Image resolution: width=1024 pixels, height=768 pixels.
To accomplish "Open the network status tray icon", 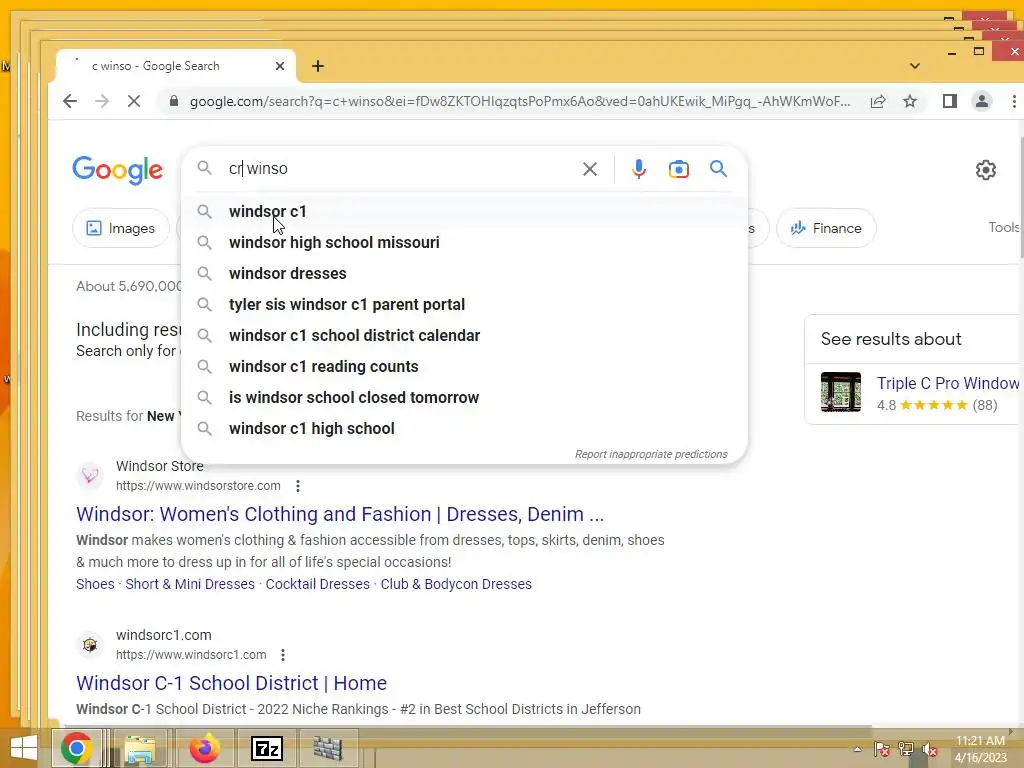I will (x=906, y=750).
